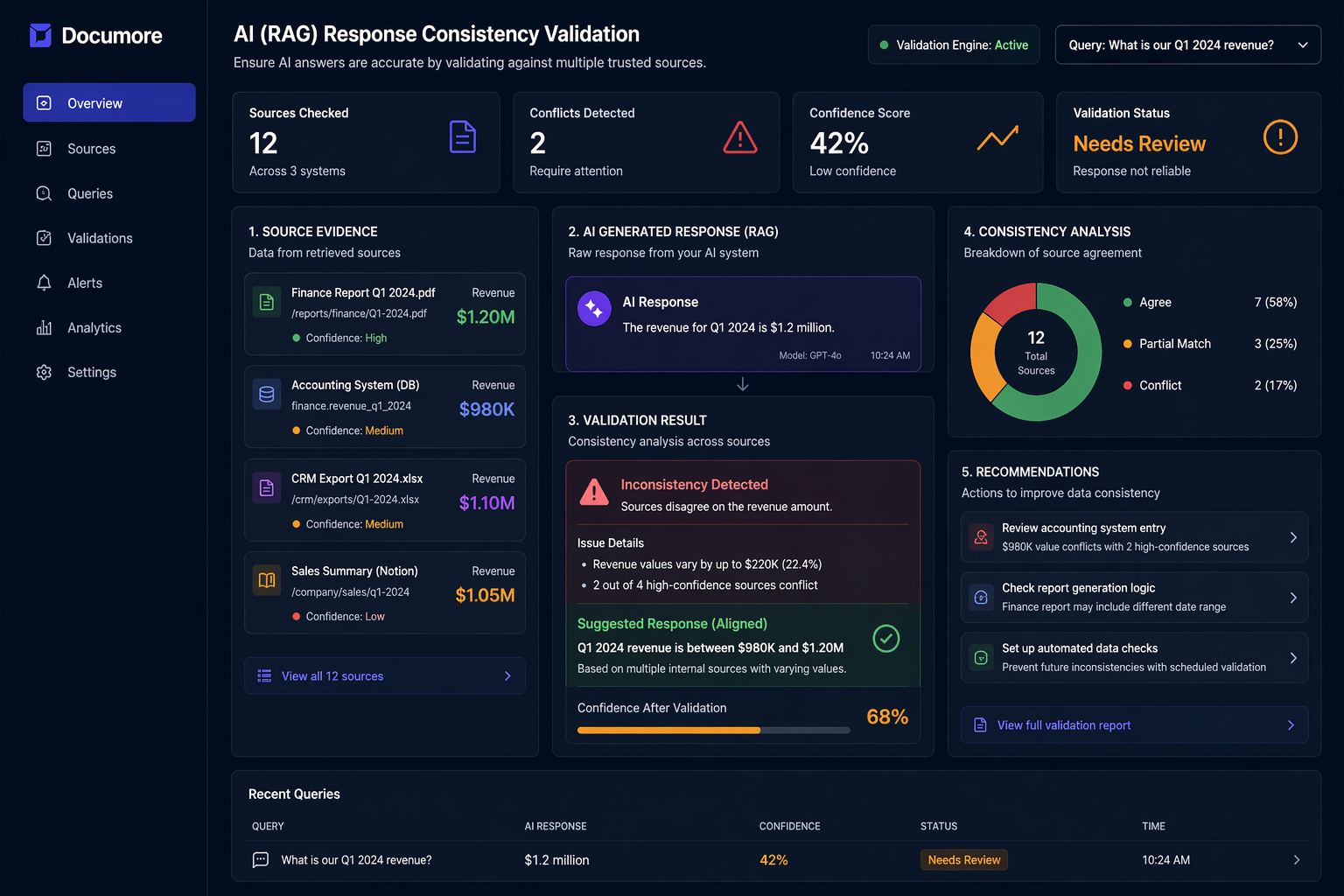Open Settings from the sidebar
Screen dimensions: 1344x896
(x=109, y=372)
